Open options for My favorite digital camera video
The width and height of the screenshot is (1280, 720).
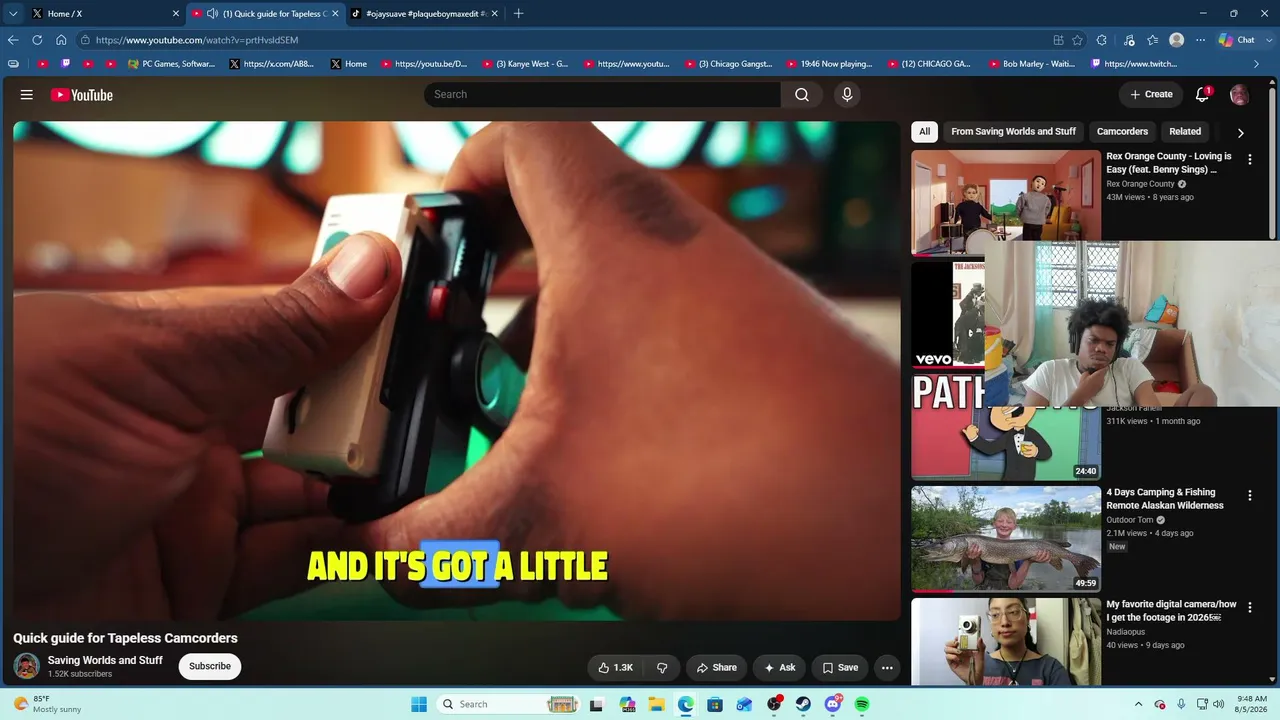(x=1249, y=607)
